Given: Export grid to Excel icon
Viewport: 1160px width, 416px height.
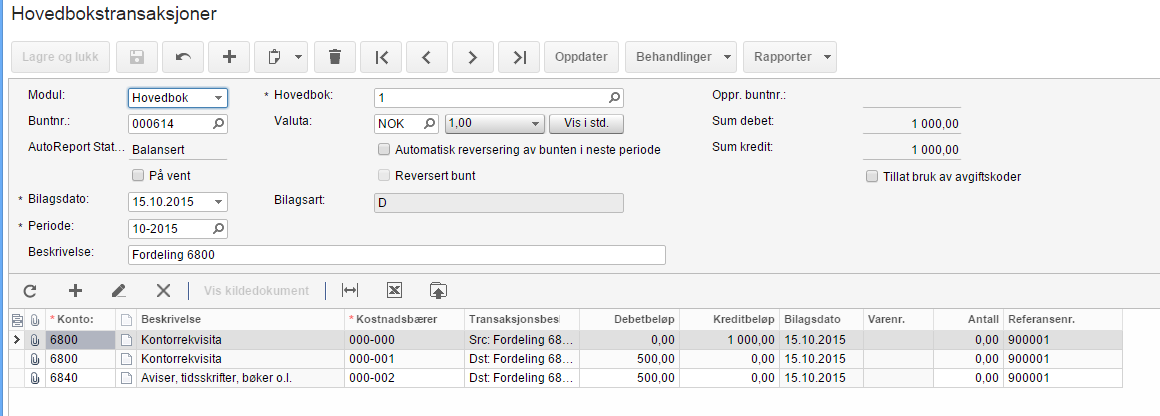Looking at the screenshot, I should tap(394, 290).
